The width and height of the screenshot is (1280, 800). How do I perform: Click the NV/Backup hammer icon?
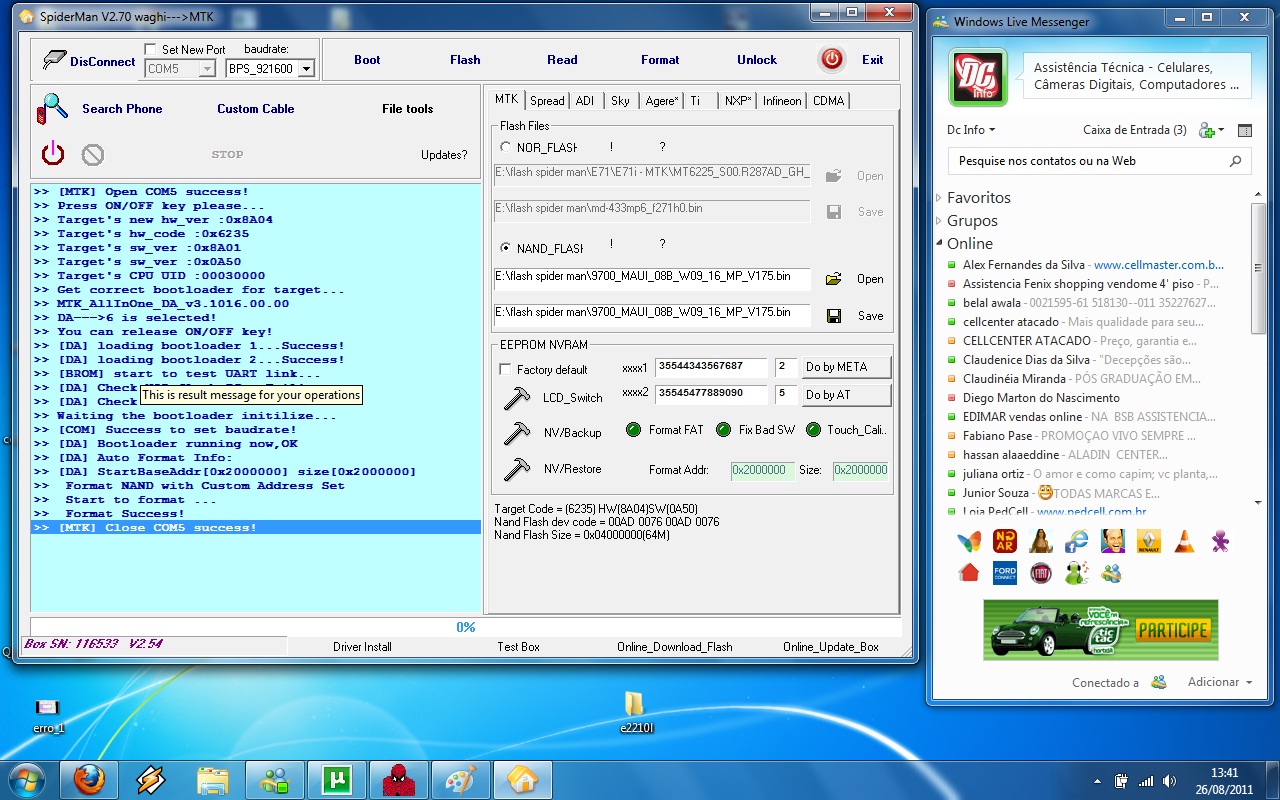tap(516, 432)
